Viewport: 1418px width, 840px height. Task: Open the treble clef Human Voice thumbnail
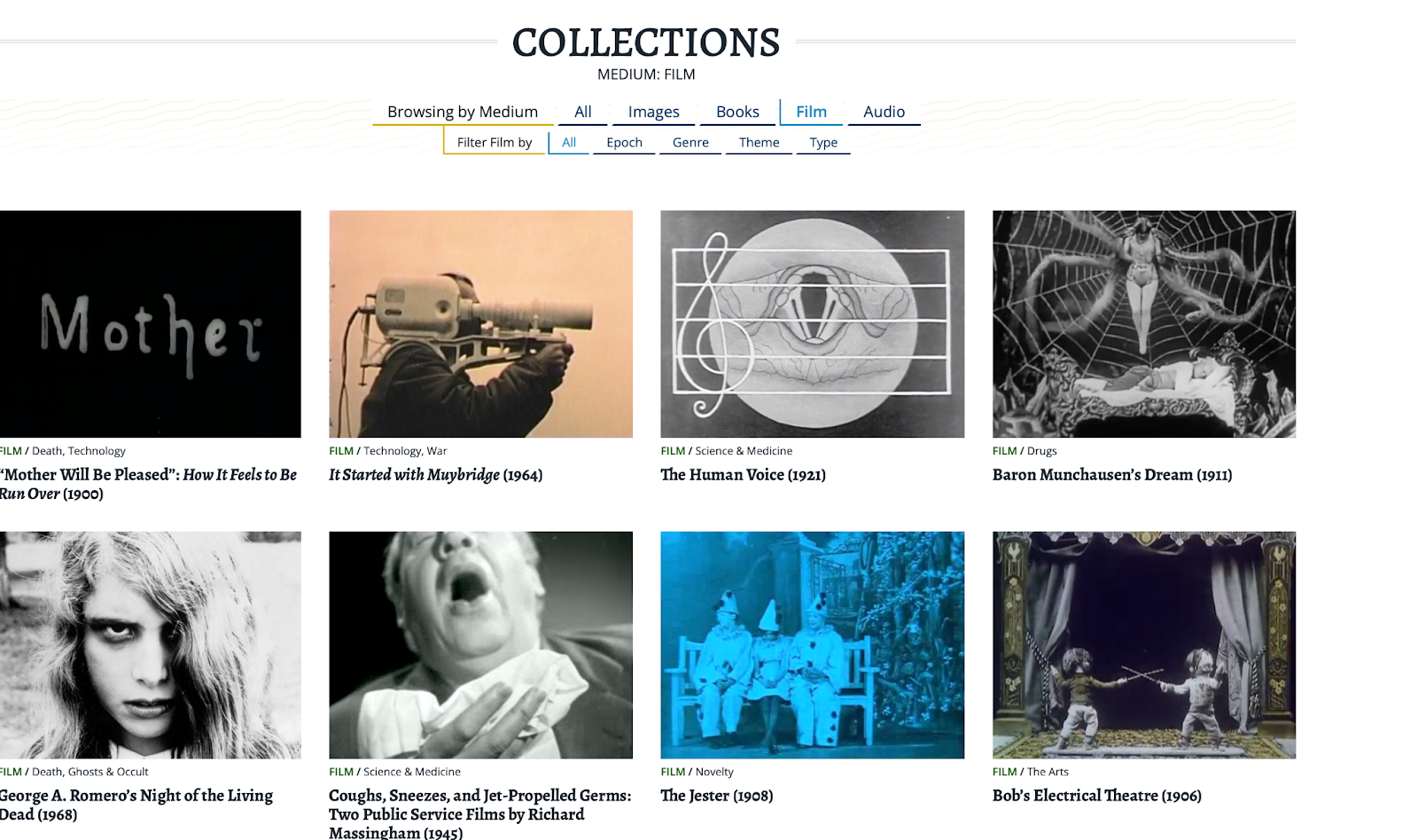tap(812, 323)
